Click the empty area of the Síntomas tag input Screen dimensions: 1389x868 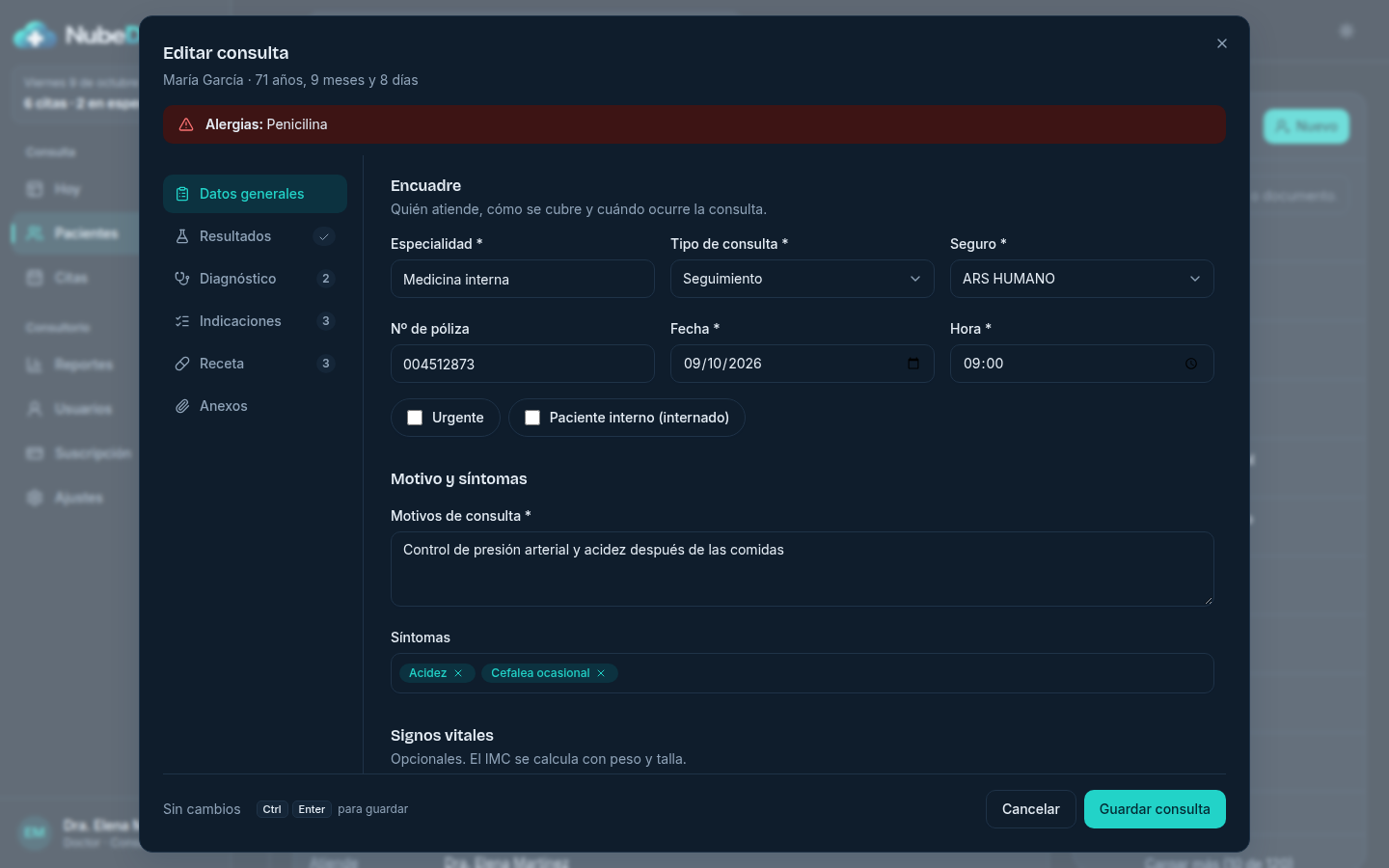tap(914, 673)
